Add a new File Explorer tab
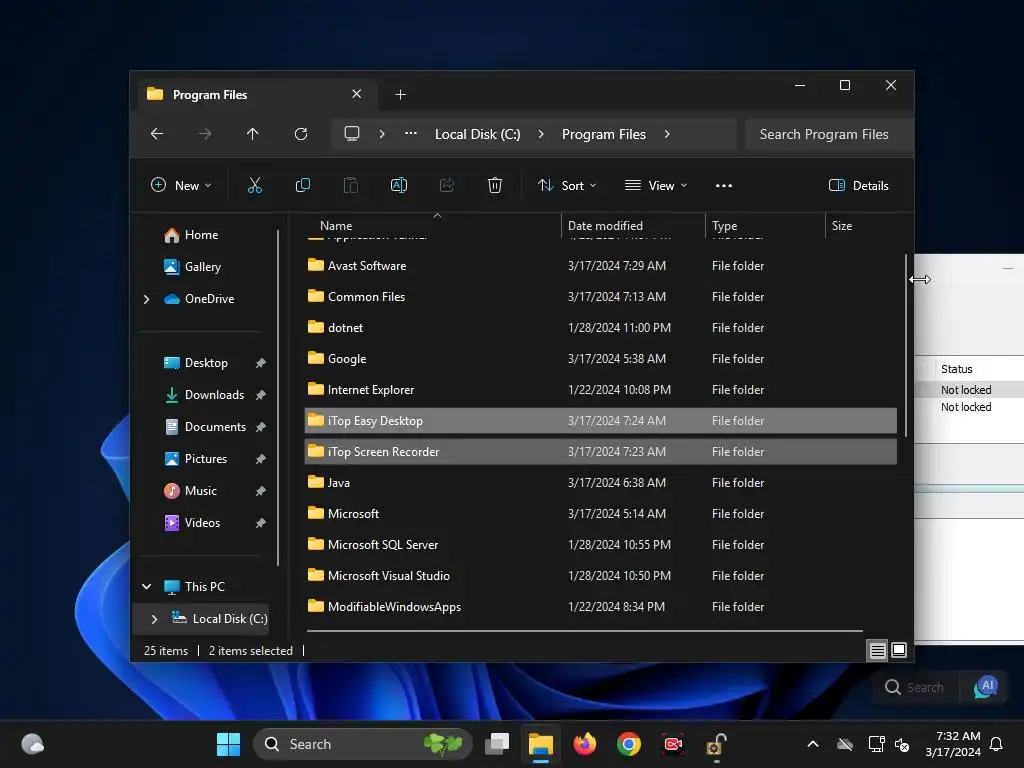The width and height of the screenshot is (1024, 768). (x=400, y=95)
